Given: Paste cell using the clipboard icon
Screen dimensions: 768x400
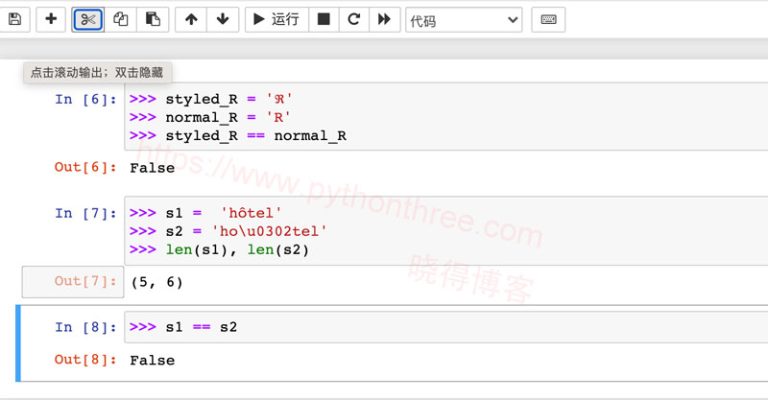Looking at the screenshot, I should 151,19.
